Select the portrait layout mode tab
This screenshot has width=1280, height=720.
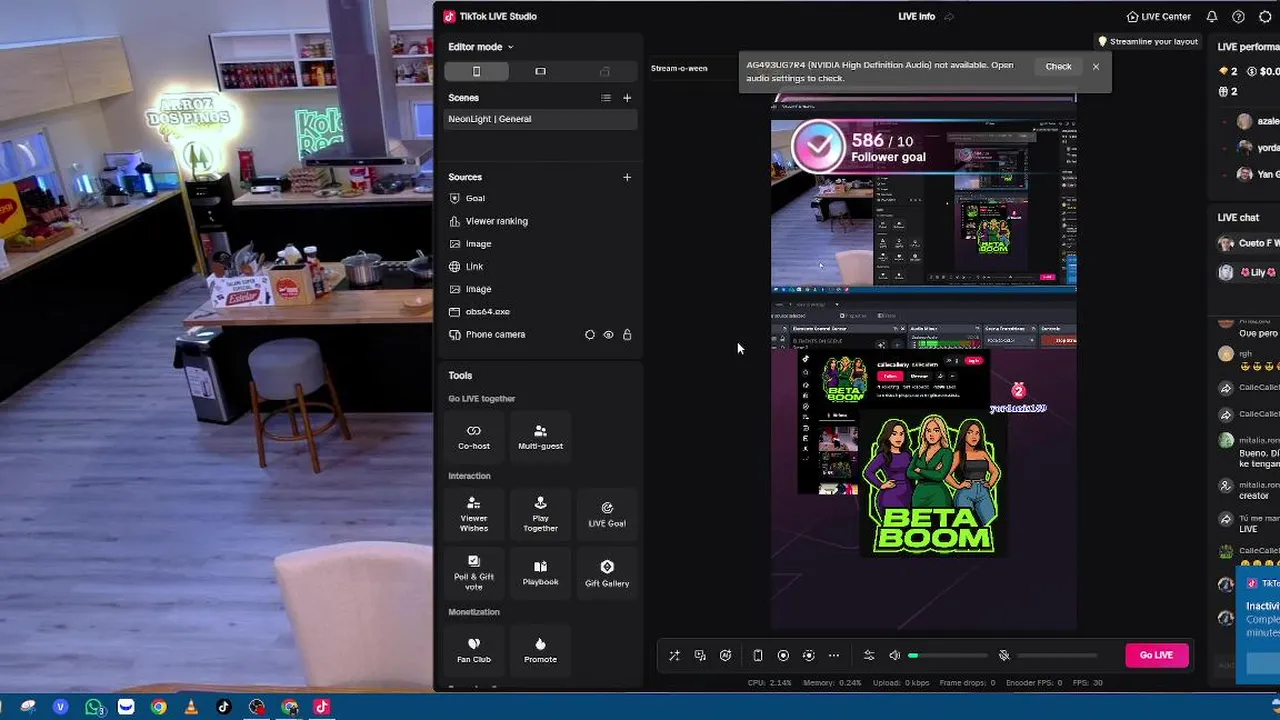tap(476, 71)
